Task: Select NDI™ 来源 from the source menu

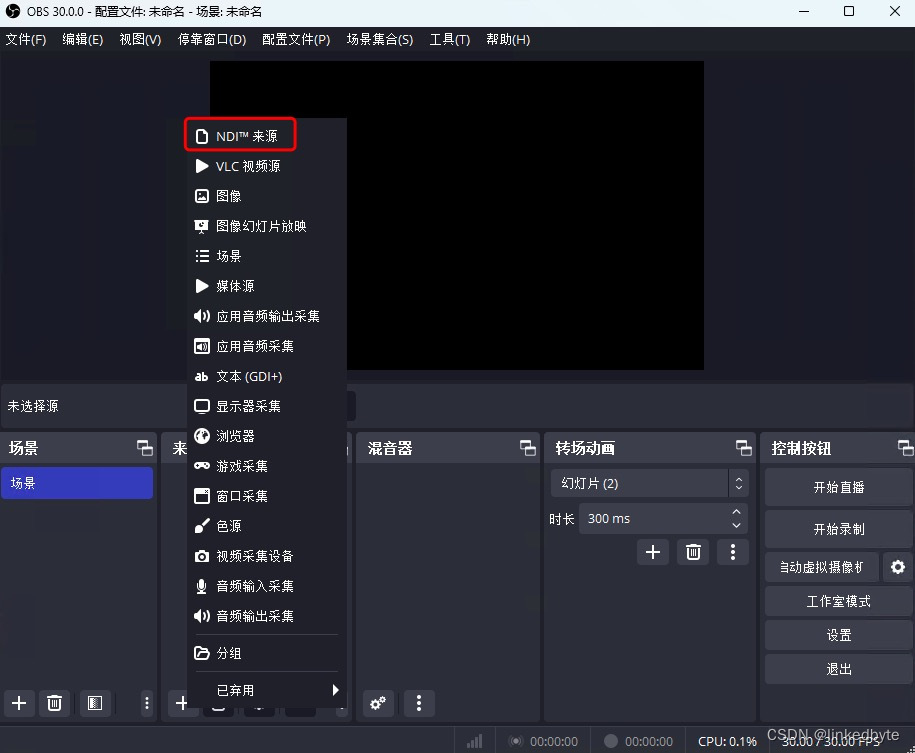Action: click(x=267, y=136)
